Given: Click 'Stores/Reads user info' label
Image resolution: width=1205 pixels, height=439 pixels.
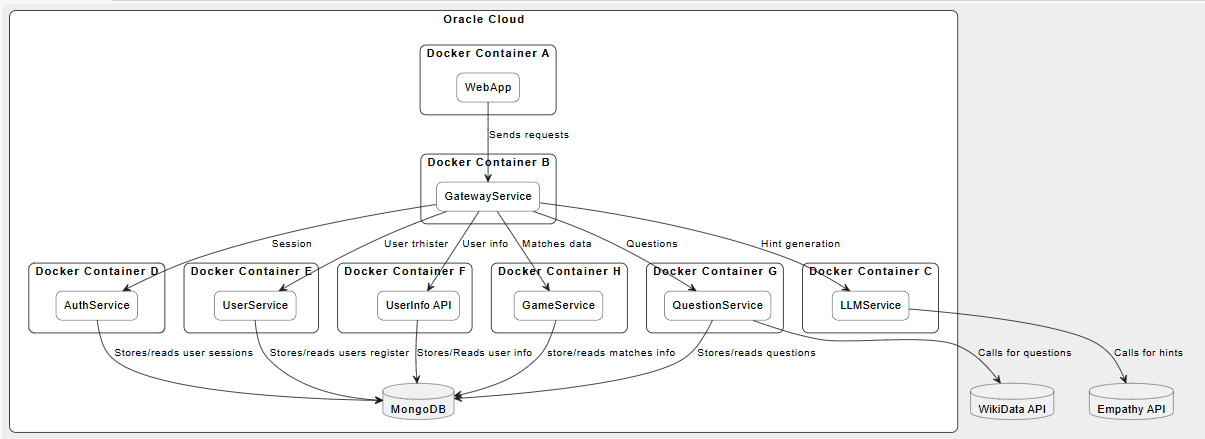Looking at the screenshot, I should 474,352.
